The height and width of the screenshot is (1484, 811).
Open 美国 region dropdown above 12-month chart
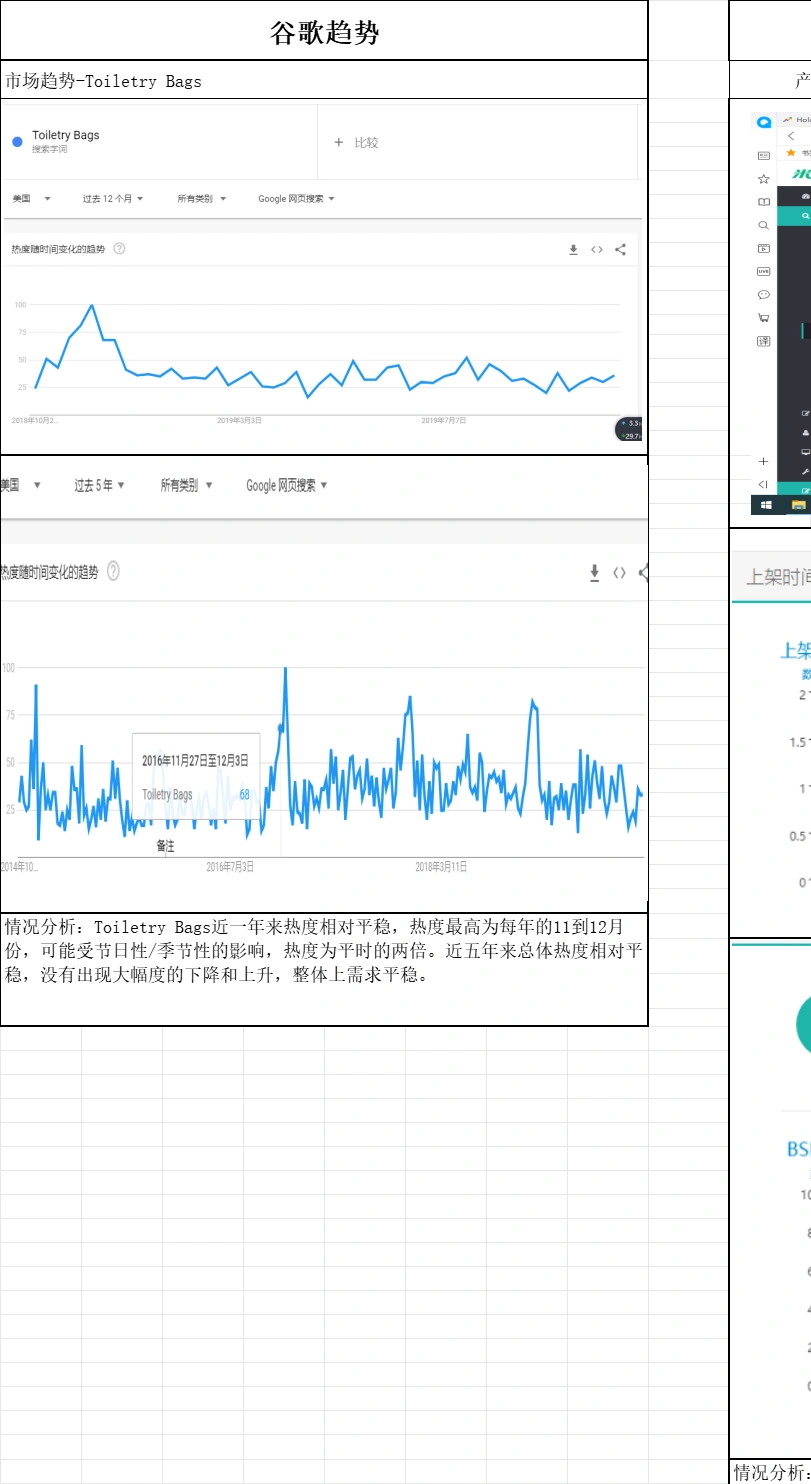[31, 199]
